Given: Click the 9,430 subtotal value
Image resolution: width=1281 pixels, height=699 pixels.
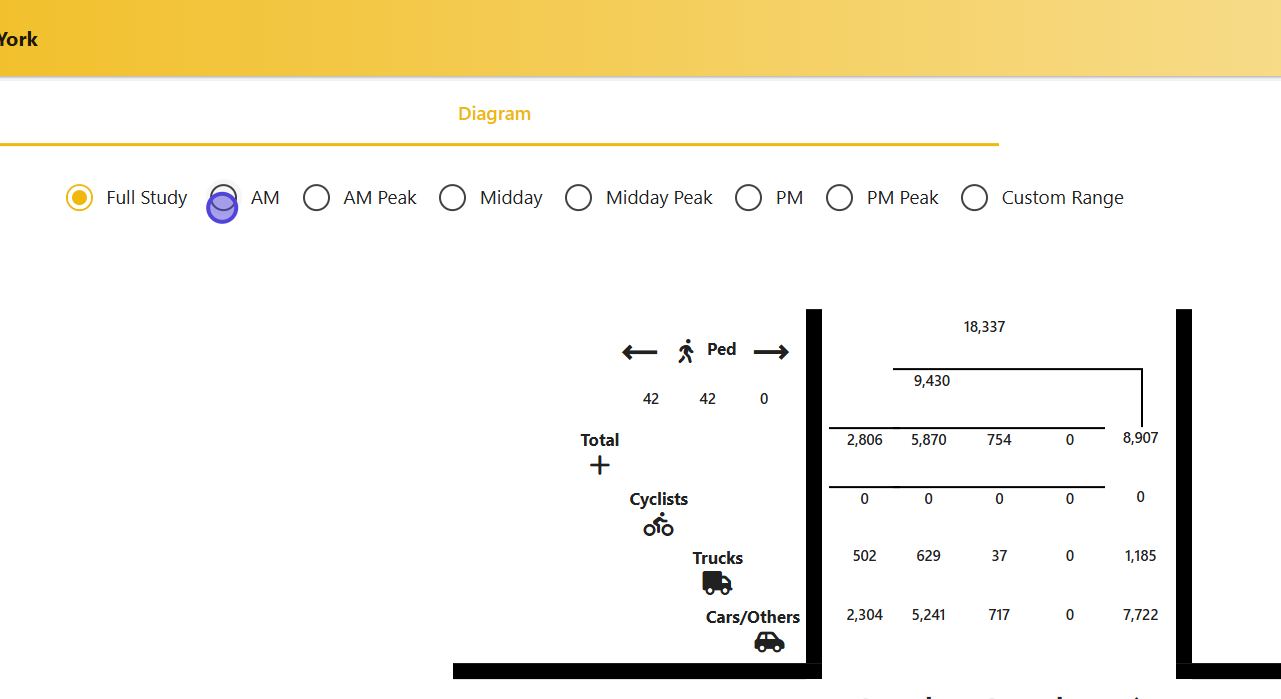Looking at the screenshot, I should pos(932,381).
